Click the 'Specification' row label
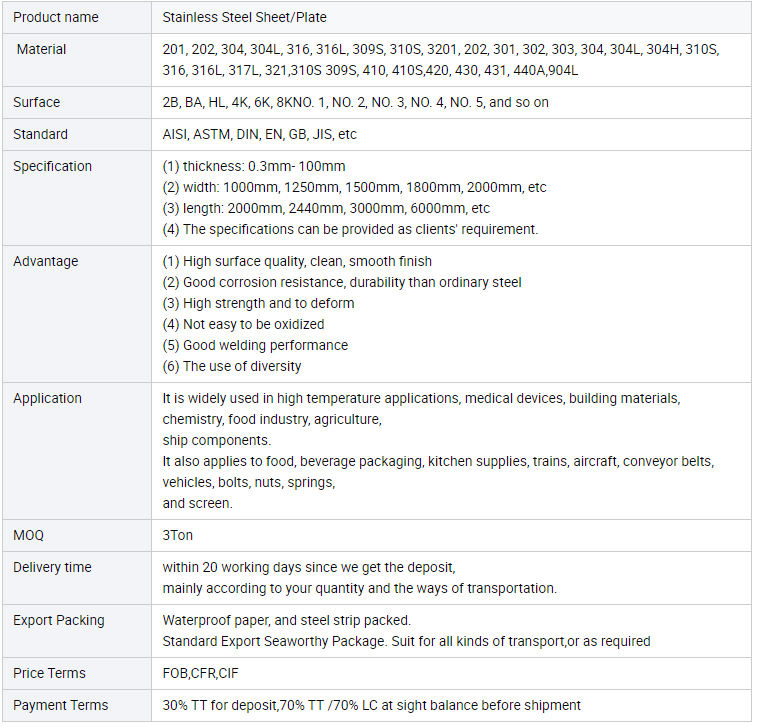Image resolution: width=758 pixels, height=727 pixels. pyautogui.click(x=52, y=166)
